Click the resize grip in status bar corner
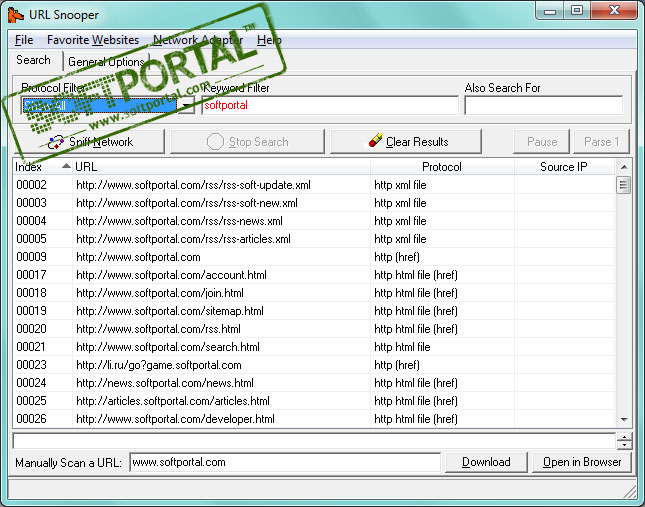 [x=629, y=492]
